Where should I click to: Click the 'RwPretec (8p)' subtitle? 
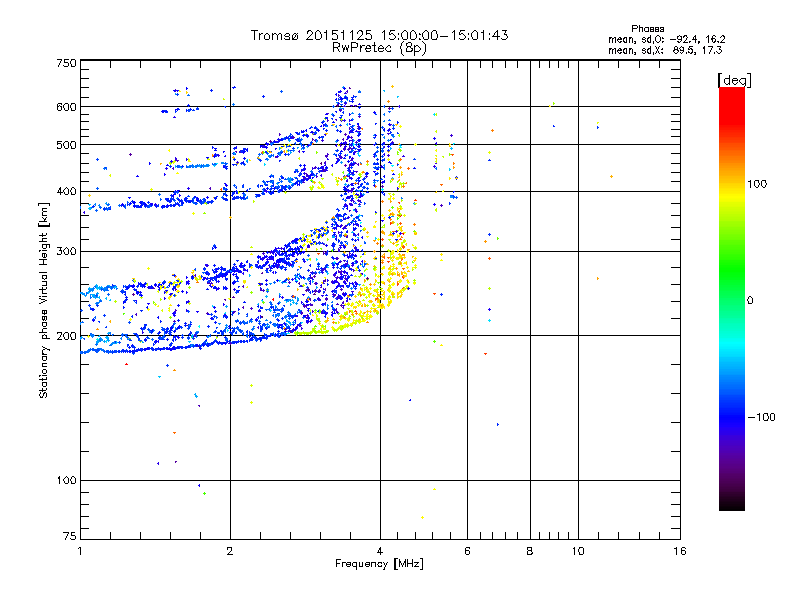coord(379,48)
